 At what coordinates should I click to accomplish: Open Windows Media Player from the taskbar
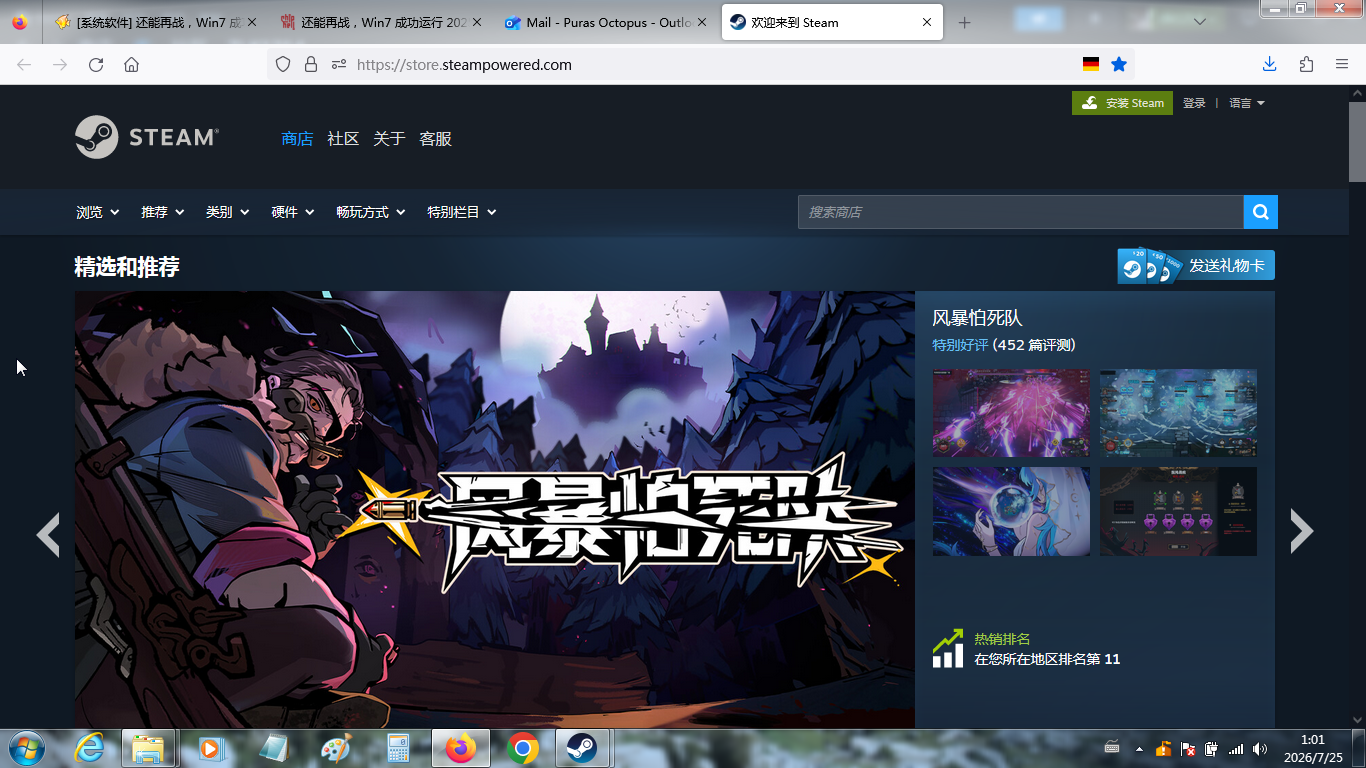click(210, 748)
